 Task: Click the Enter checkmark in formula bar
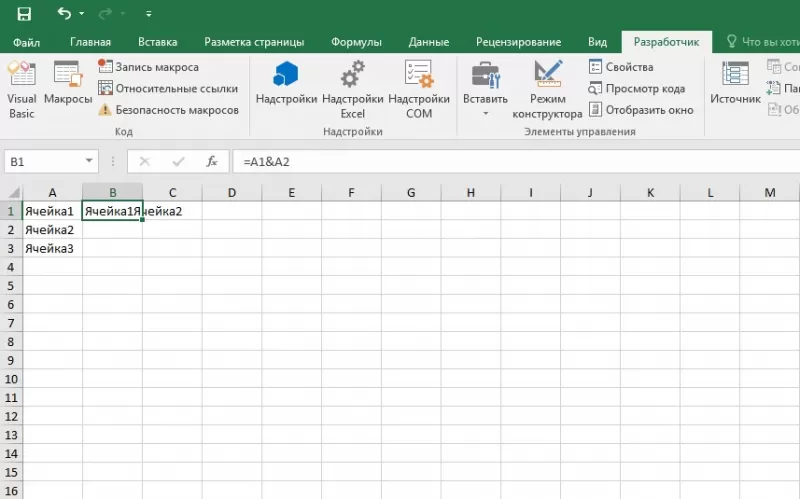(x=178, y=162)
